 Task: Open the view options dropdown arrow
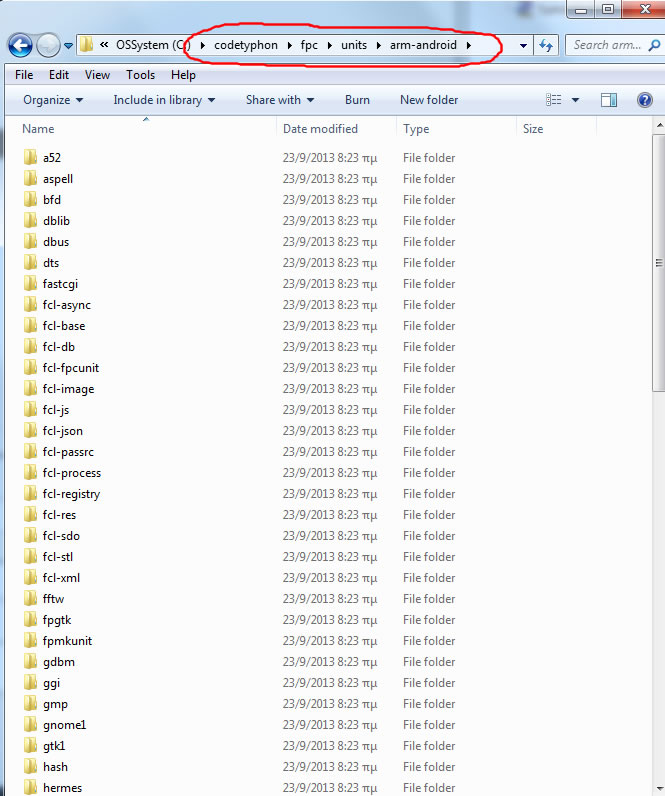[x=575, y=100]
